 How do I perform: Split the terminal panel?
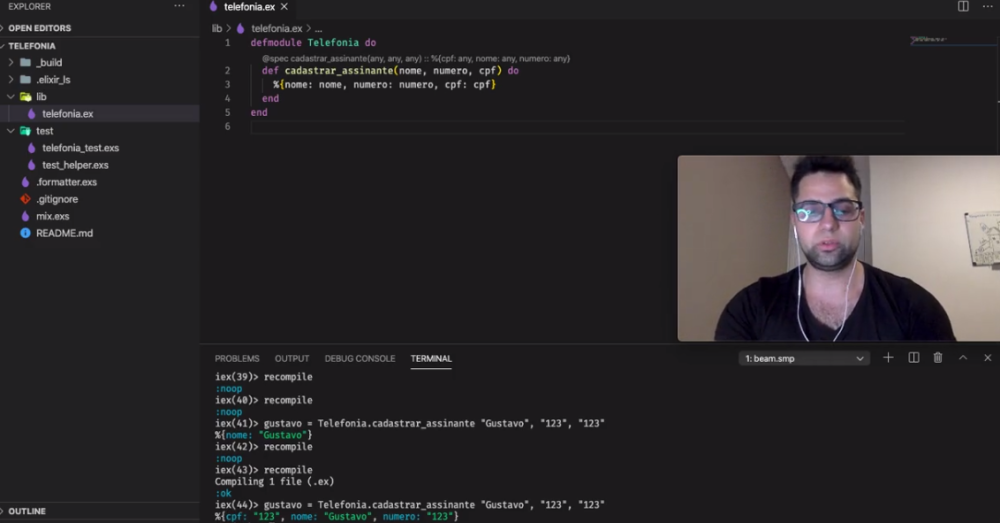coord(913,358)
